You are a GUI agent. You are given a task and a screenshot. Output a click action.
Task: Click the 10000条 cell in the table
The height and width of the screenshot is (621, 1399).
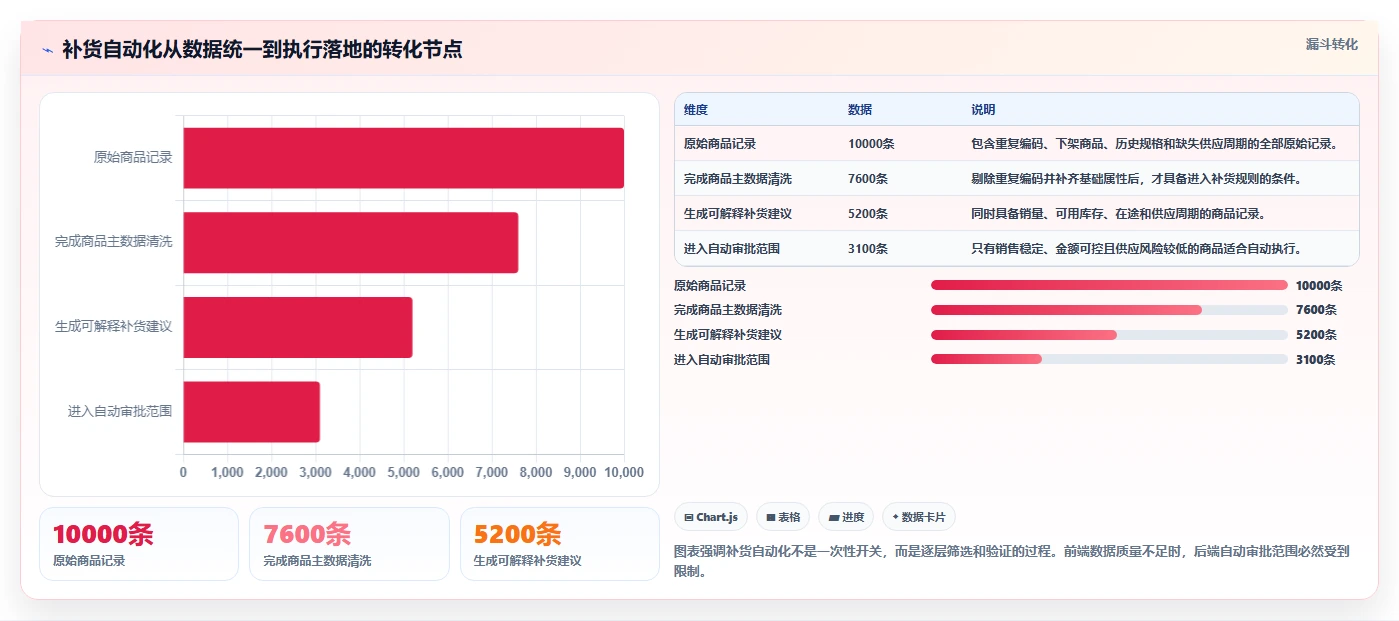pos(871,143)
